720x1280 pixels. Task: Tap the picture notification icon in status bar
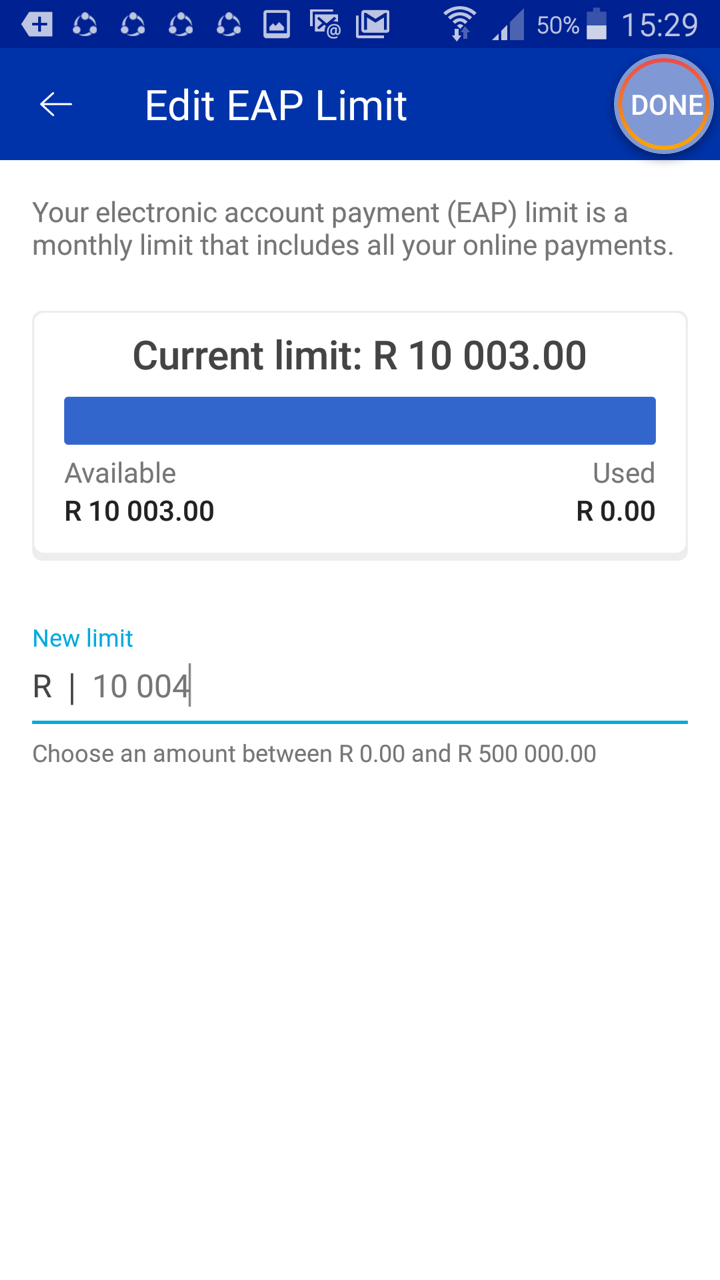point(276,24)
